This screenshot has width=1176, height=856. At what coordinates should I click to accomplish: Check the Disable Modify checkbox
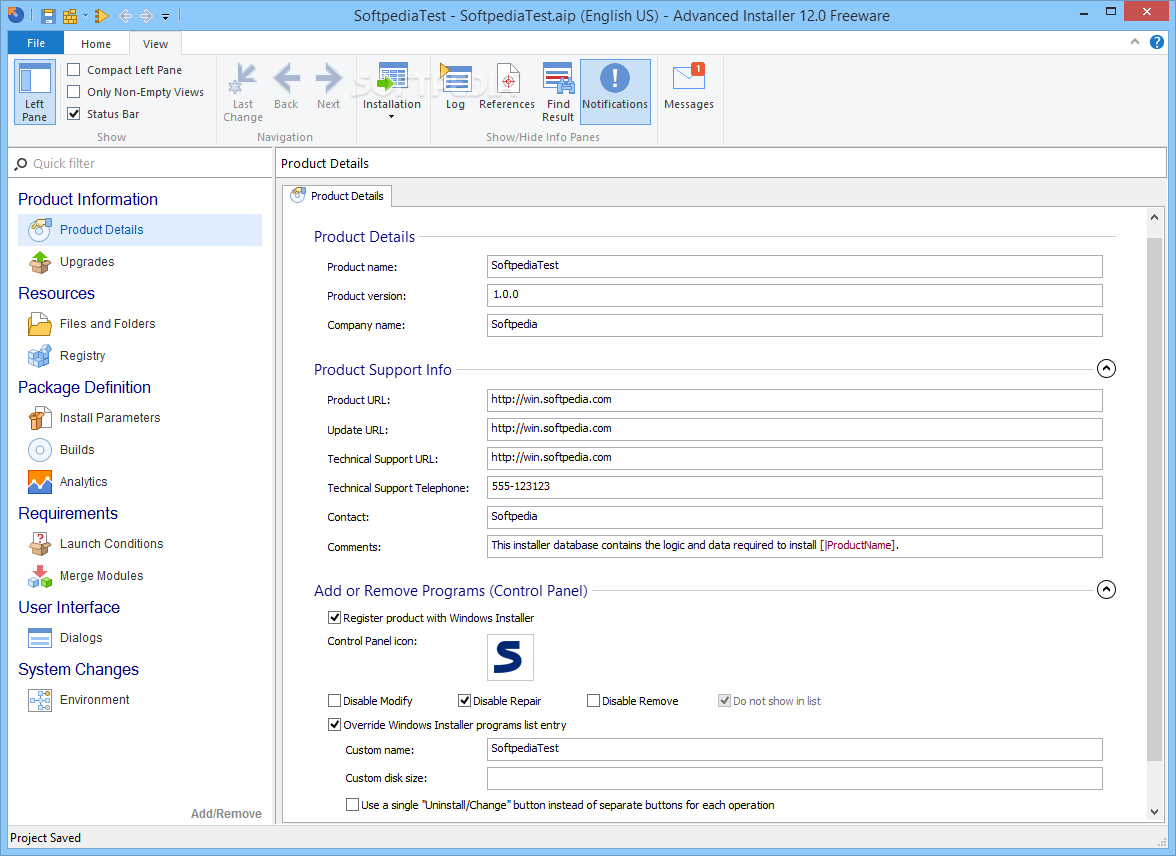334,701
